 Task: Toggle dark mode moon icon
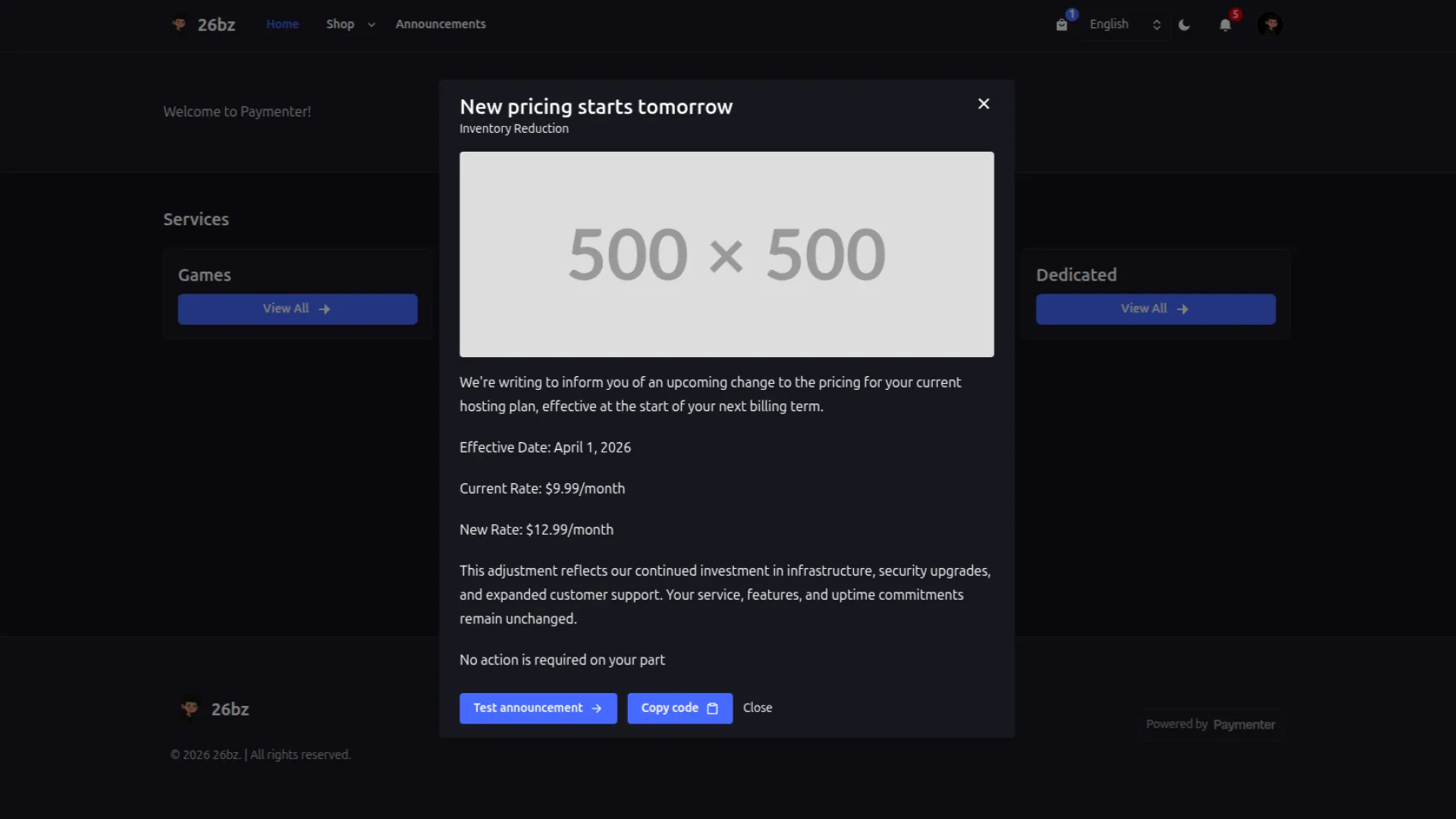tap(1184, 25)
